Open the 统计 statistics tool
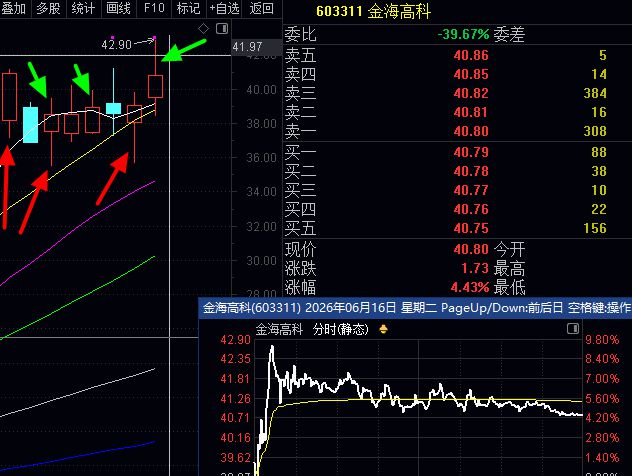The image size is (632, 476). 83,8
